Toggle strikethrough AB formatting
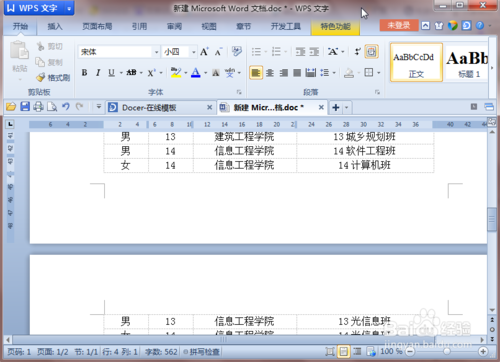Screen dimensions: 500x362 [131, 73]
